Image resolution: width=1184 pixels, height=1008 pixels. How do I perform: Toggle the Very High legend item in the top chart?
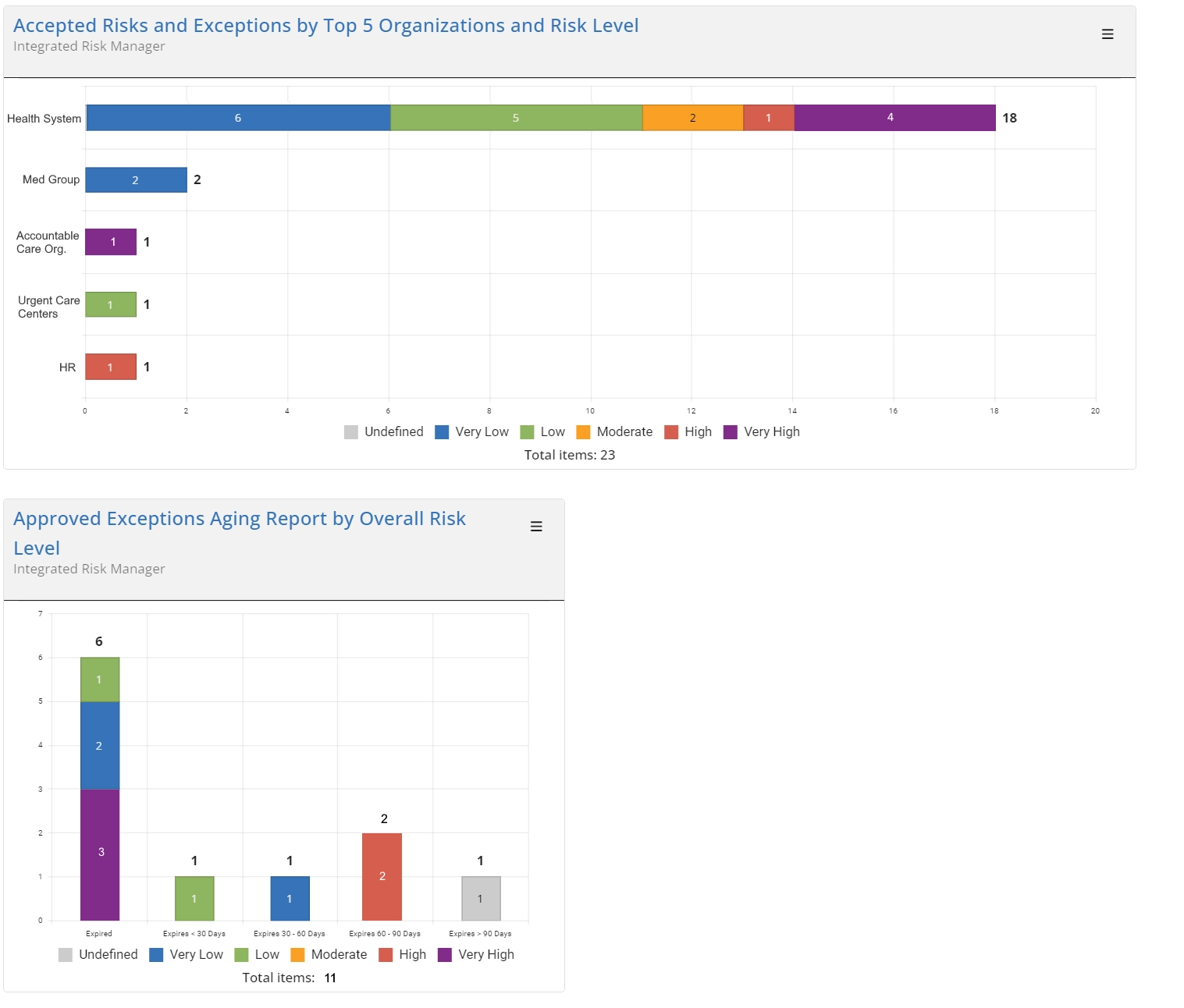pos(762,432)
